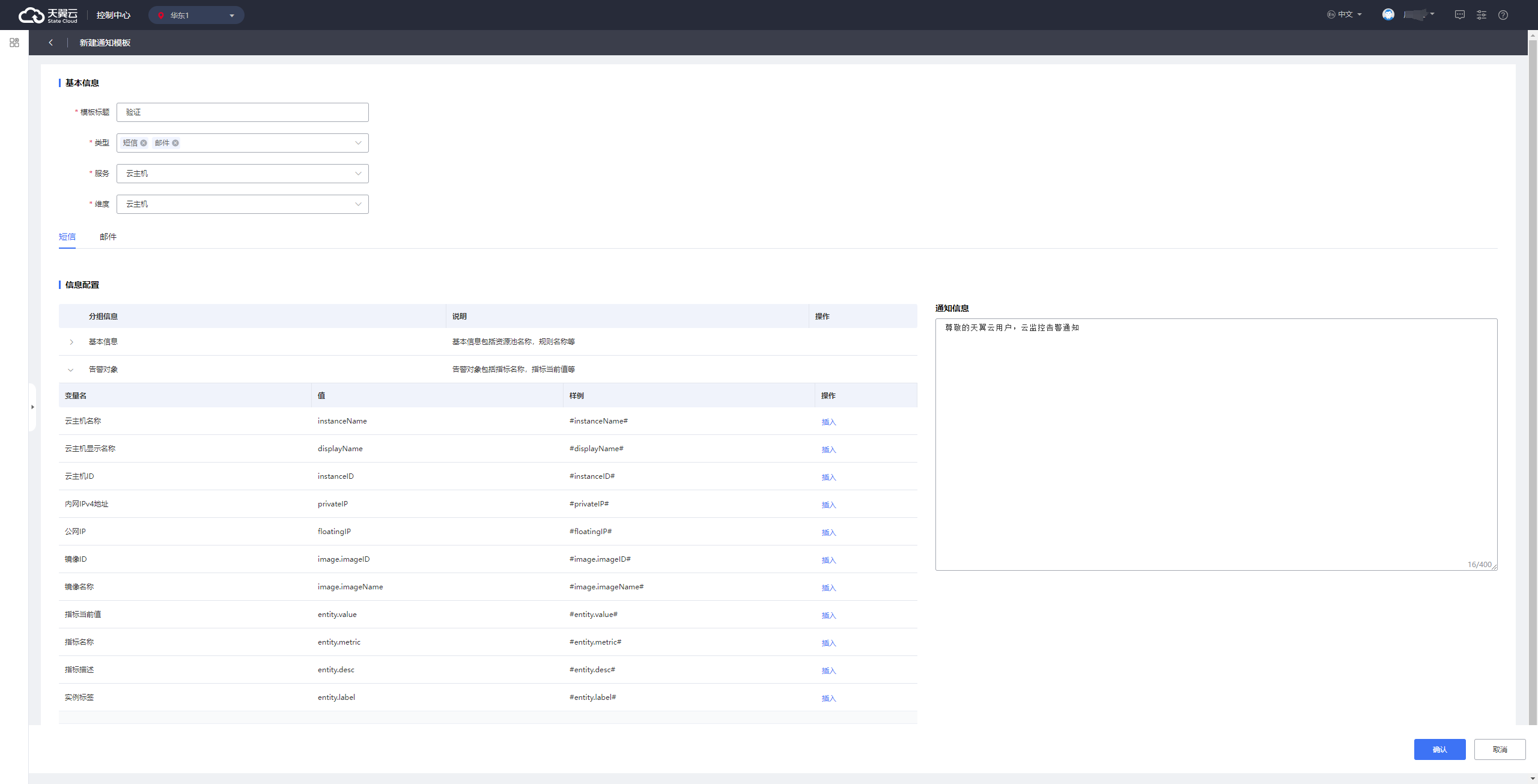Open the help question-mark icon
The height and width of the screenshot is (784, 1538).
click(1503, 15)
